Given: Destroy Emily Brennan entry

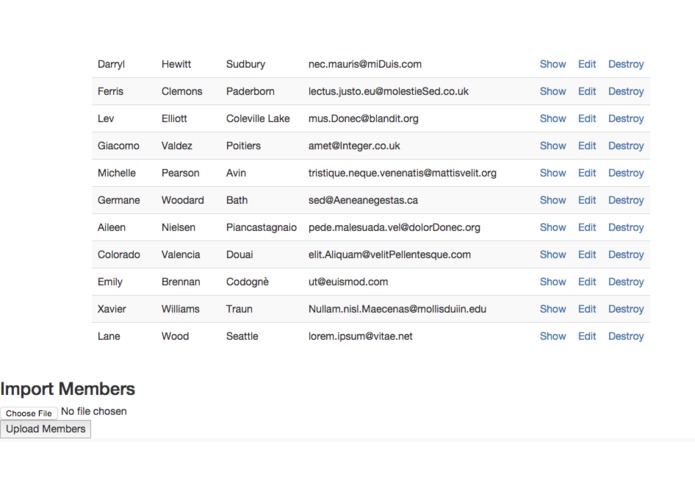Looking at the screenshot, I should (626, 282).
